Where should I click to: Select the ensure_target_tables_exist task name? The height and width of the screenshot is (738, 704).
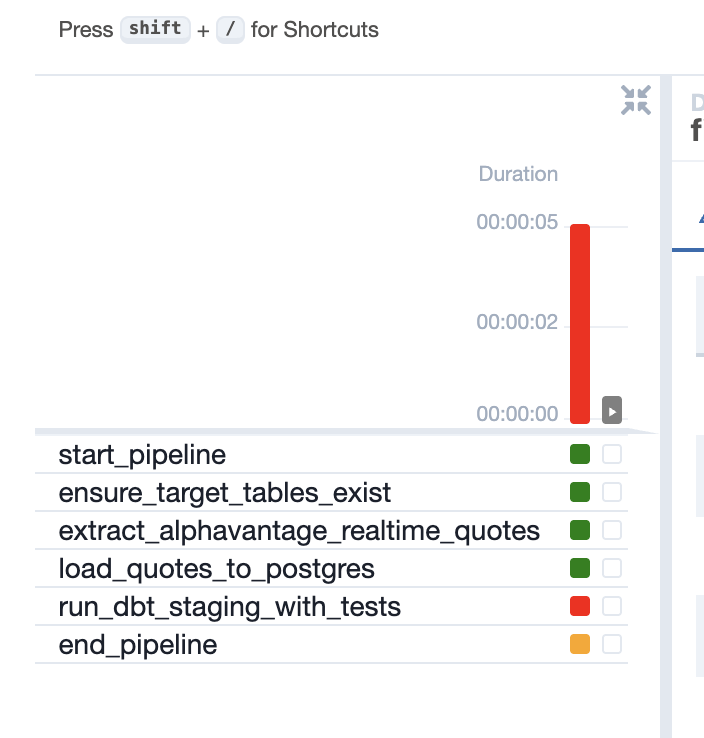(x=225, y=493)
